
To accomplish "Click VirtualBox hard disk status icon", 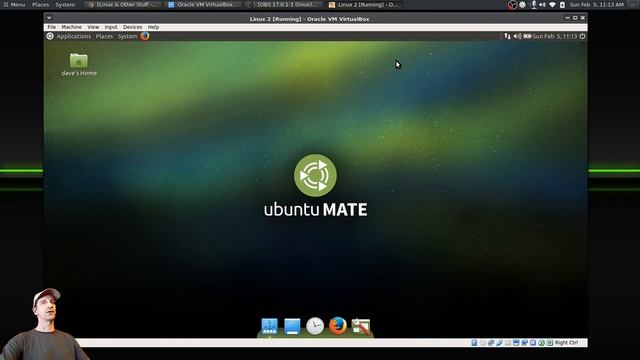I will [474, 342].
